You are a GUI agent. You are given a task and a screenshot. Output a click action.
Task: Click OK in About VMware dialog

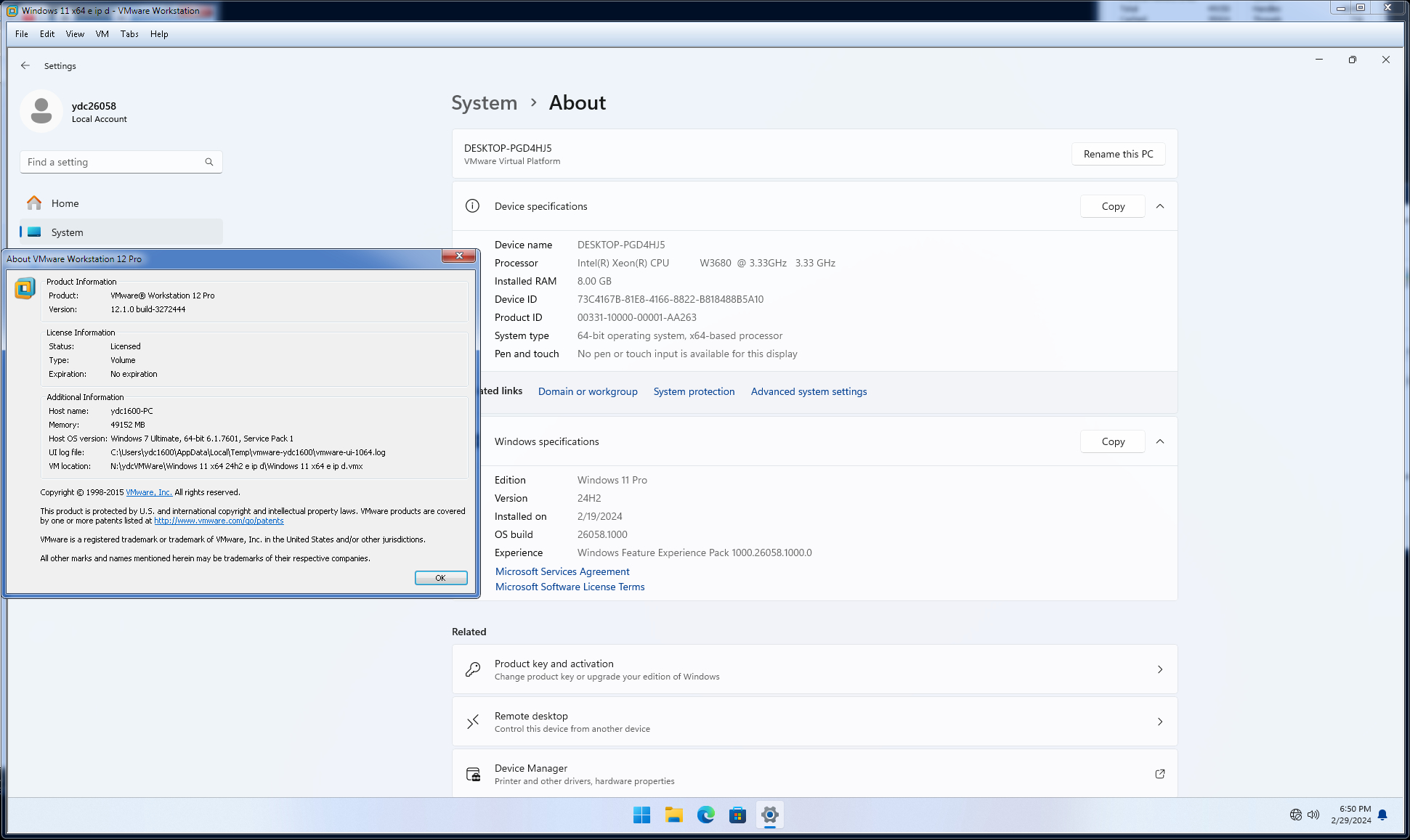click(x=440, y=578)
